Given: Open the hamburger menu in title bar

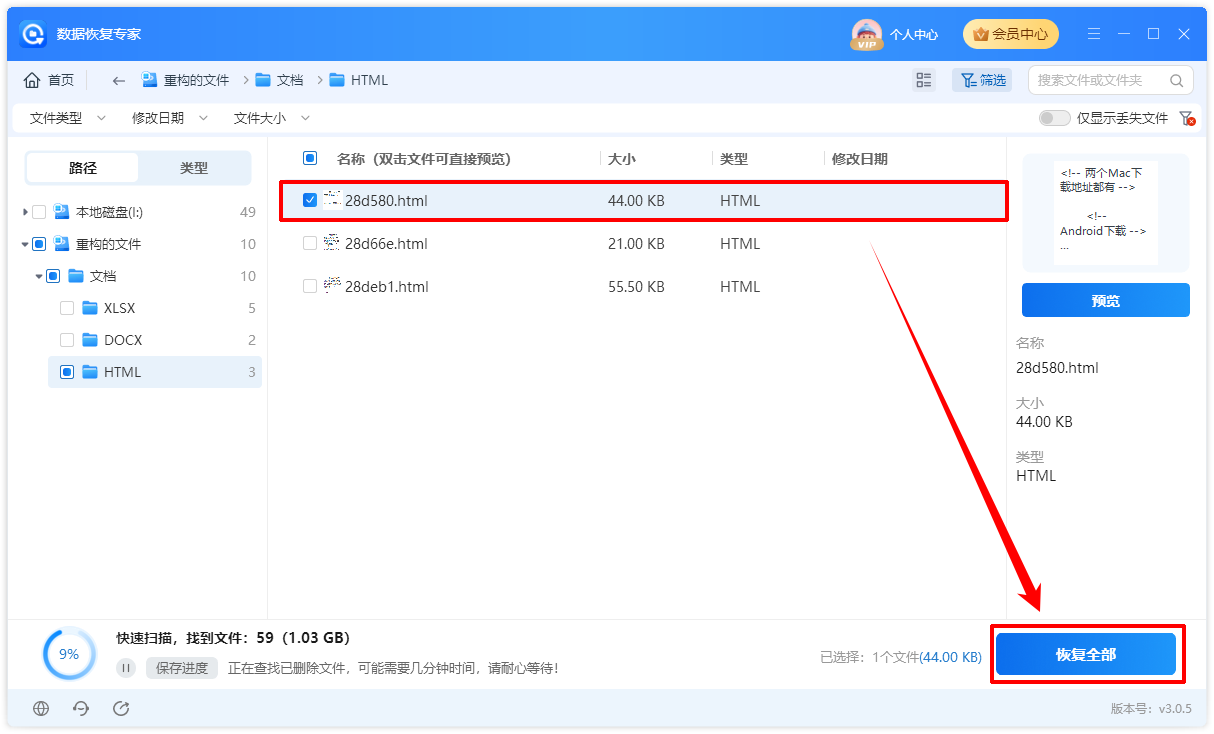Looking at the screenshot, I should (1092, 34).
